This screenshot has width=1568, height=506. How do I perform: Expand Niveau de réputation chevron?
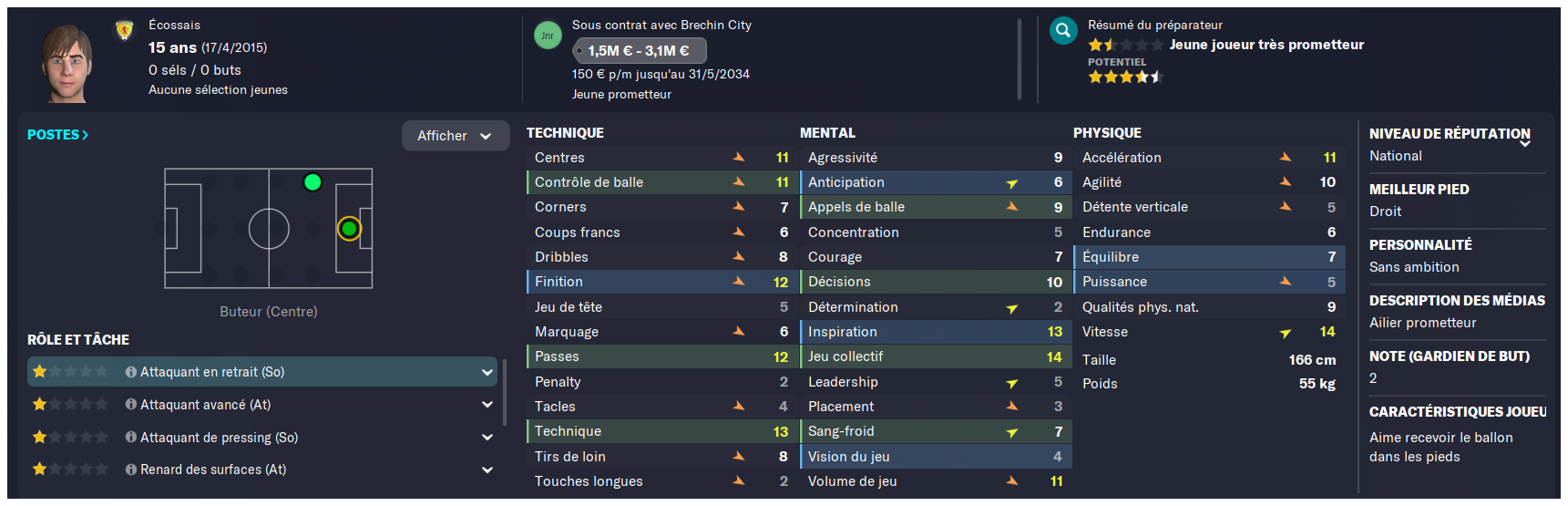[1524, 144]
